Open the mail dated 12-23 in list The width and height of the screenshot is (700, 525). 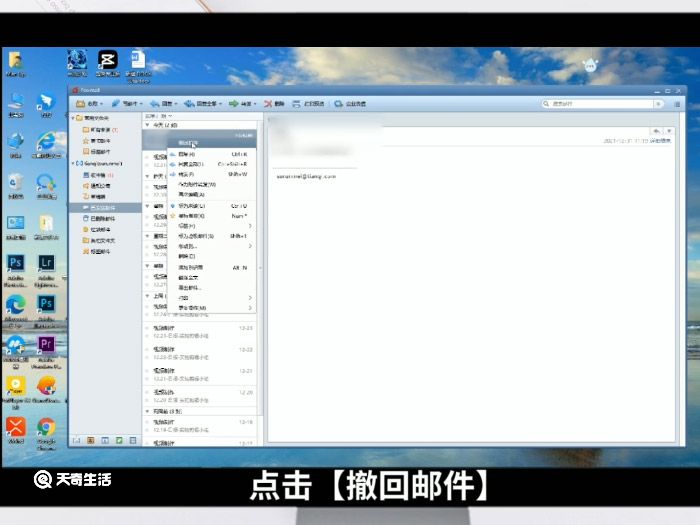(x=200, y=332)
